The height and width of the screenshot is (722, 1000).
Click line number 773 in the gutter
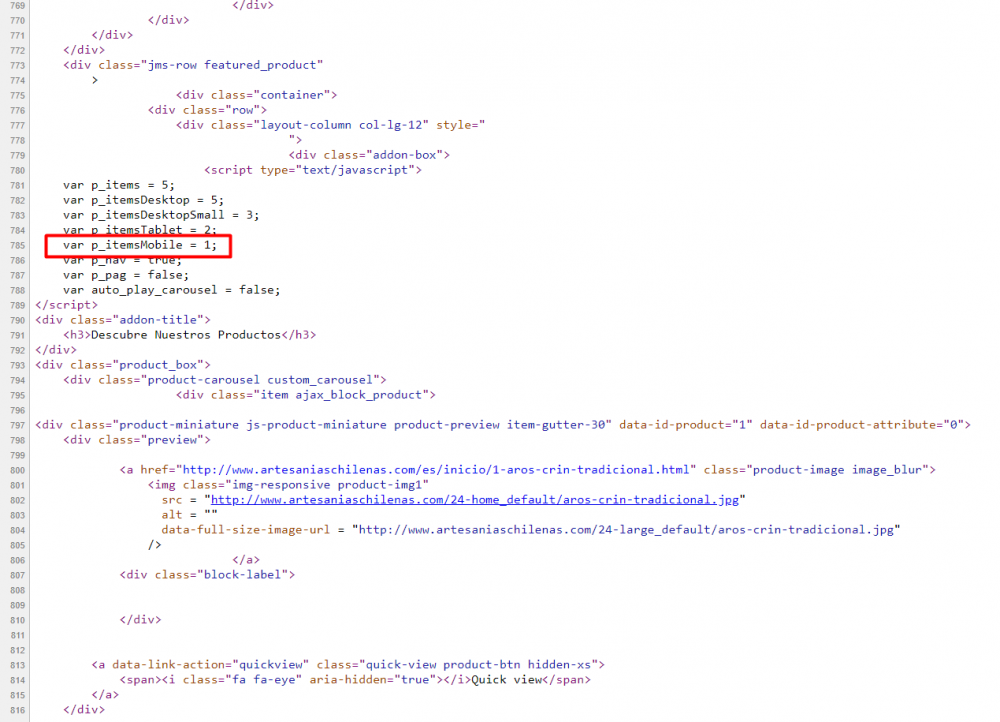(x=17, y=66)
